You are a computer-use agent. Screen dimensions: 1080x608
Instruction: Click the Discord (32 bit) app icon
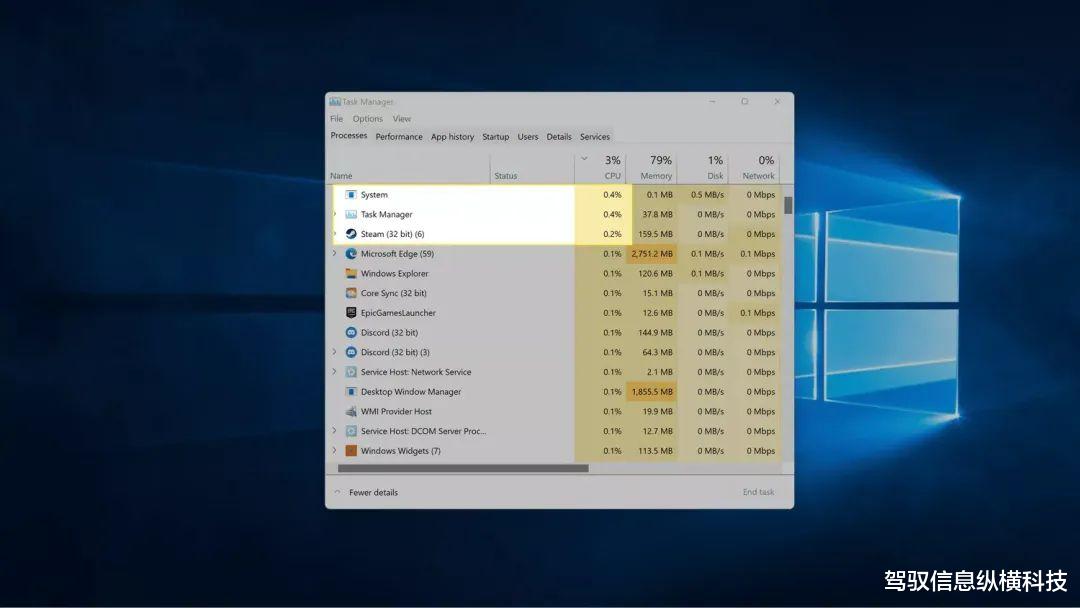click(352, 332)
